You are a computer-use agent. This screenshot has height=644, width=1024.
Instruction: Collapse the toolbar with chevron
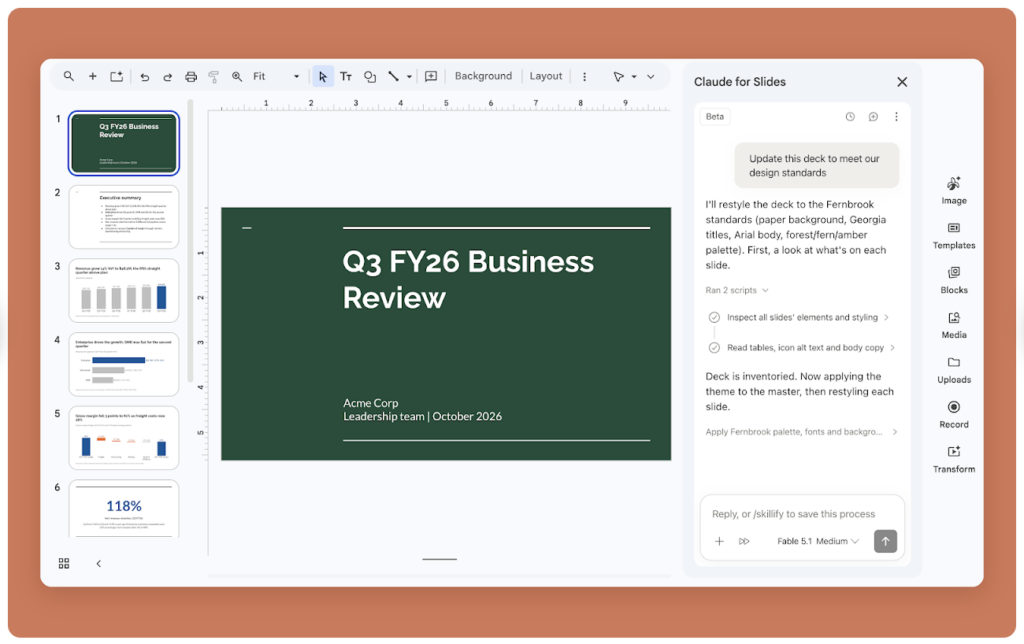coord(650,76)
